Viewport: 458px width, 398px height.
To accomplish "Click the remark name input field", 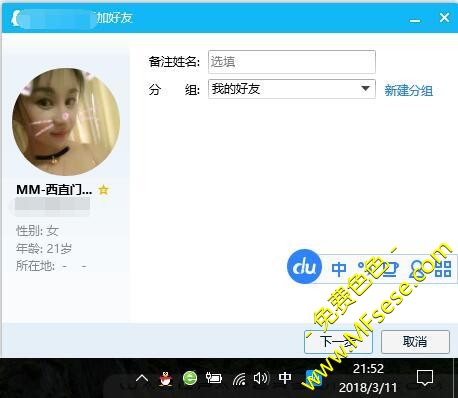I will point(292,62).
